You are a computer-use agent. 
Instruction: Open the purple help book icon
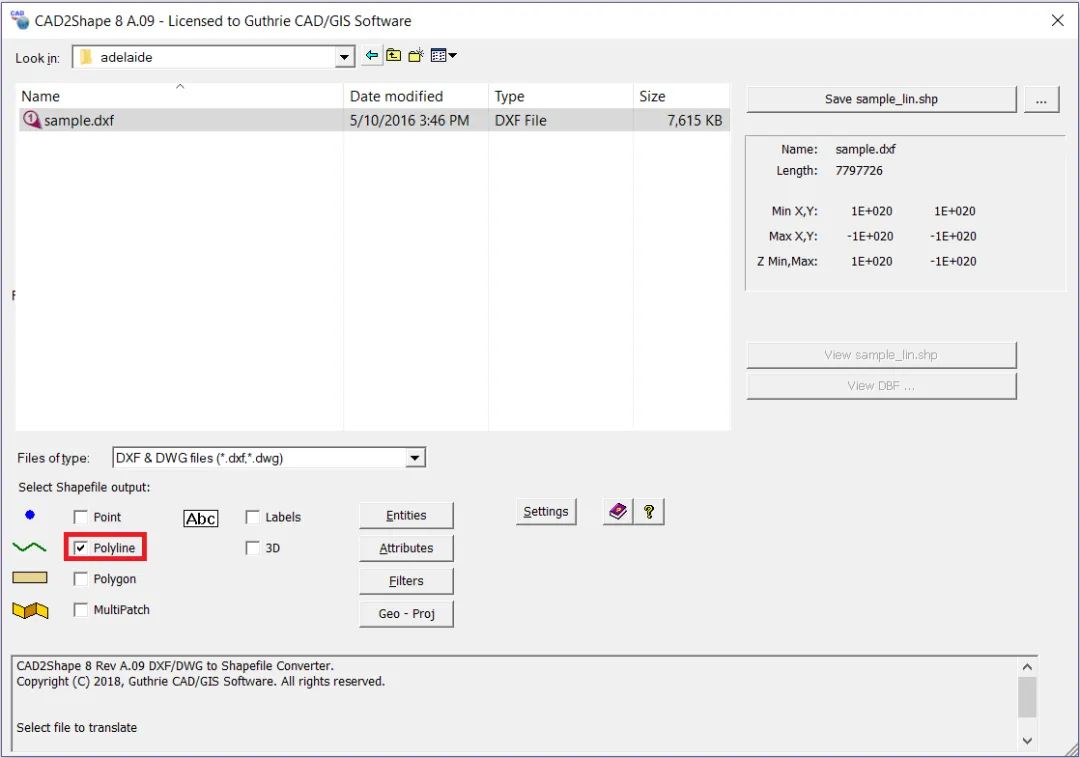[618, 512]
